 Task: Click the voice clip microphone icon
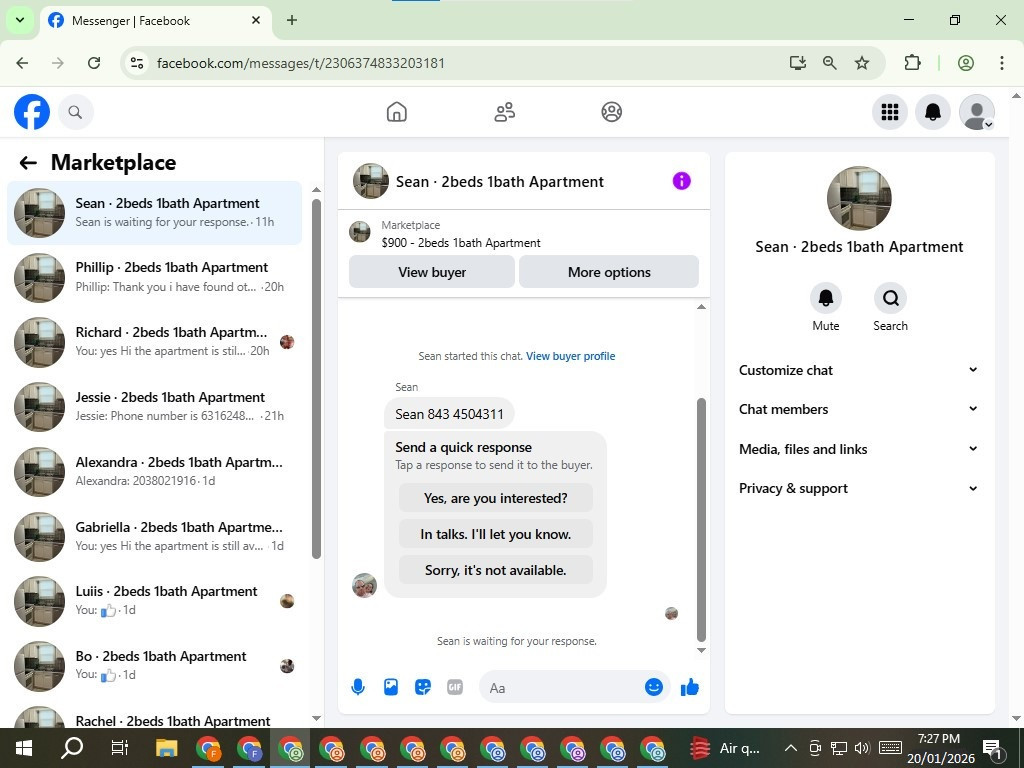coord(358,687)
